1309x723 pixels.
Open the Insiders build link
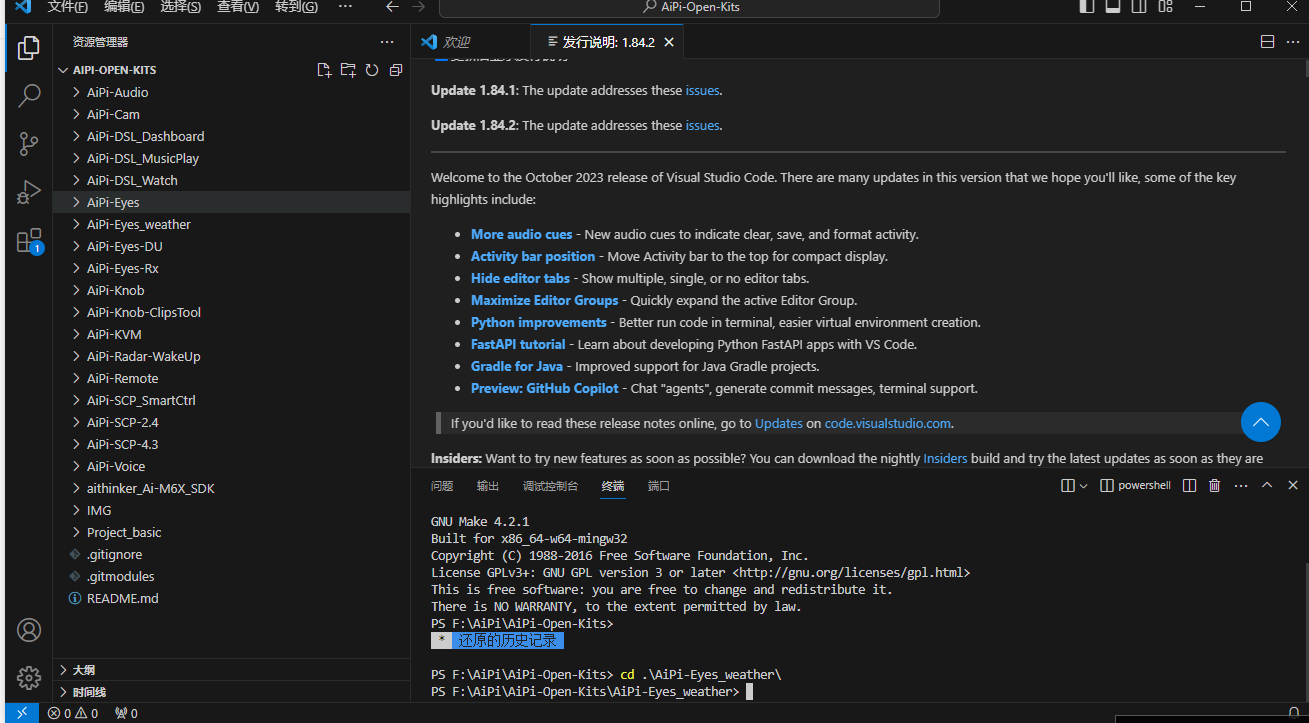pos(945,458)
